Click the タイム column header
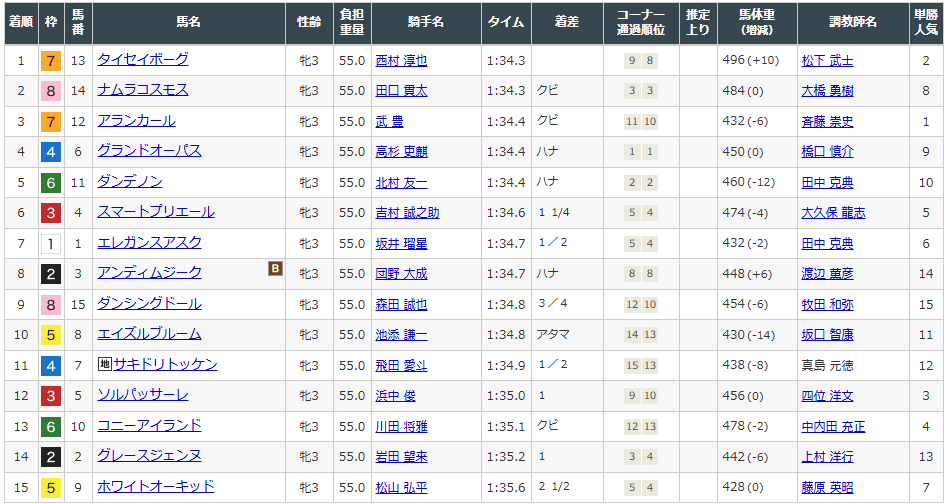The image size is (948, 504). click(505, 22)
